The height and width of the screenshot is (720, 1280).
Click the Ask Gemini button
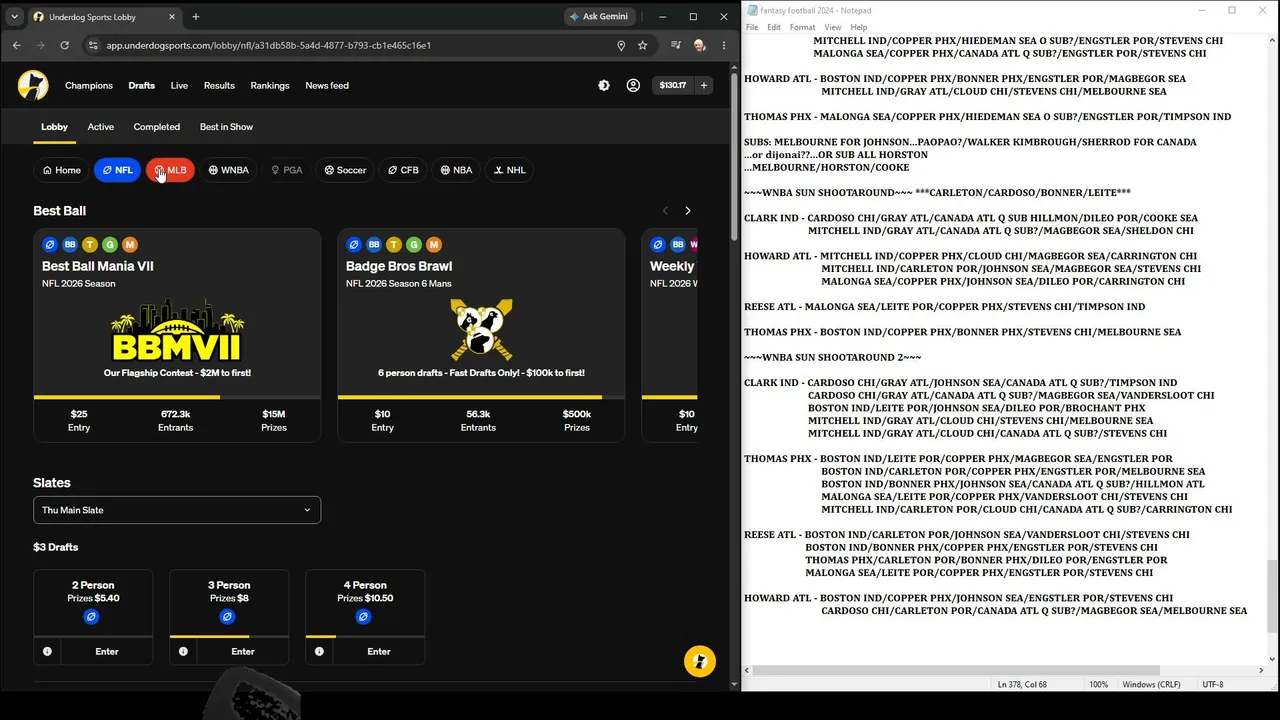(x=600, y=17)
